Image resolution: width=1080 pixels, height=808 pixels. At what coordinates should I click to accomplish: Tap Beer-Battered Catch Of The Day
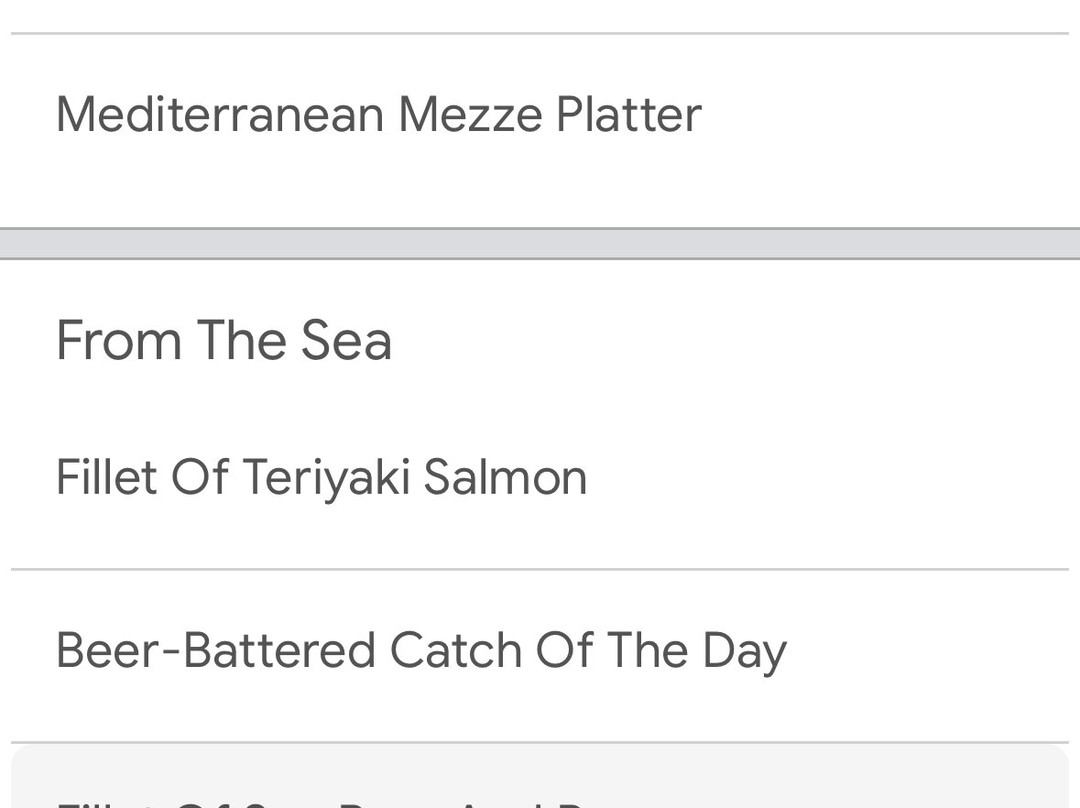coord(421,651)
